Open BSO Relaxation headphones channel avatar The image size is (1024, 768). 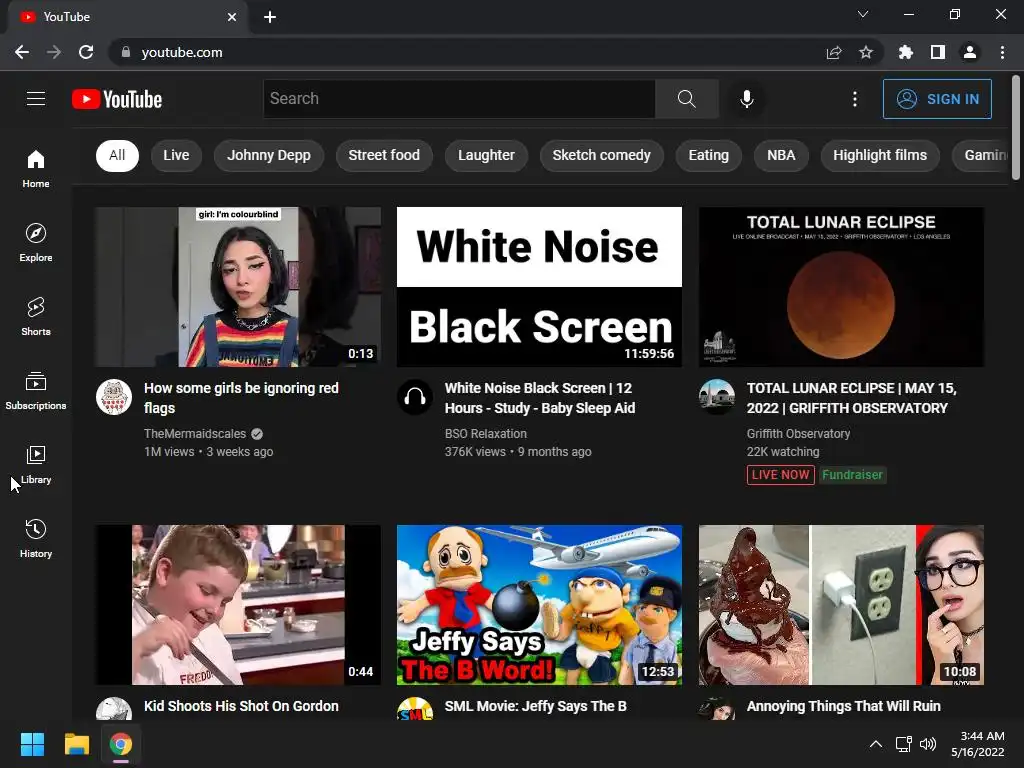415,397
